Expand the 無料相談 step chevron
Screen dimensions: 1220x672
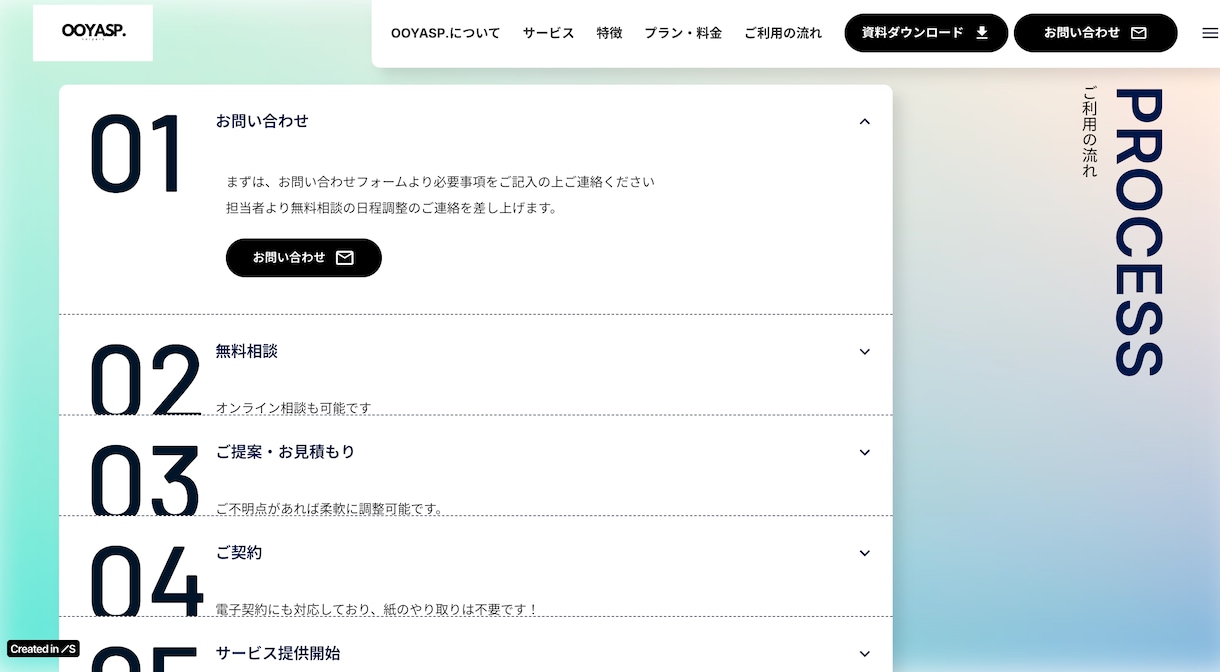coord(865,351)
